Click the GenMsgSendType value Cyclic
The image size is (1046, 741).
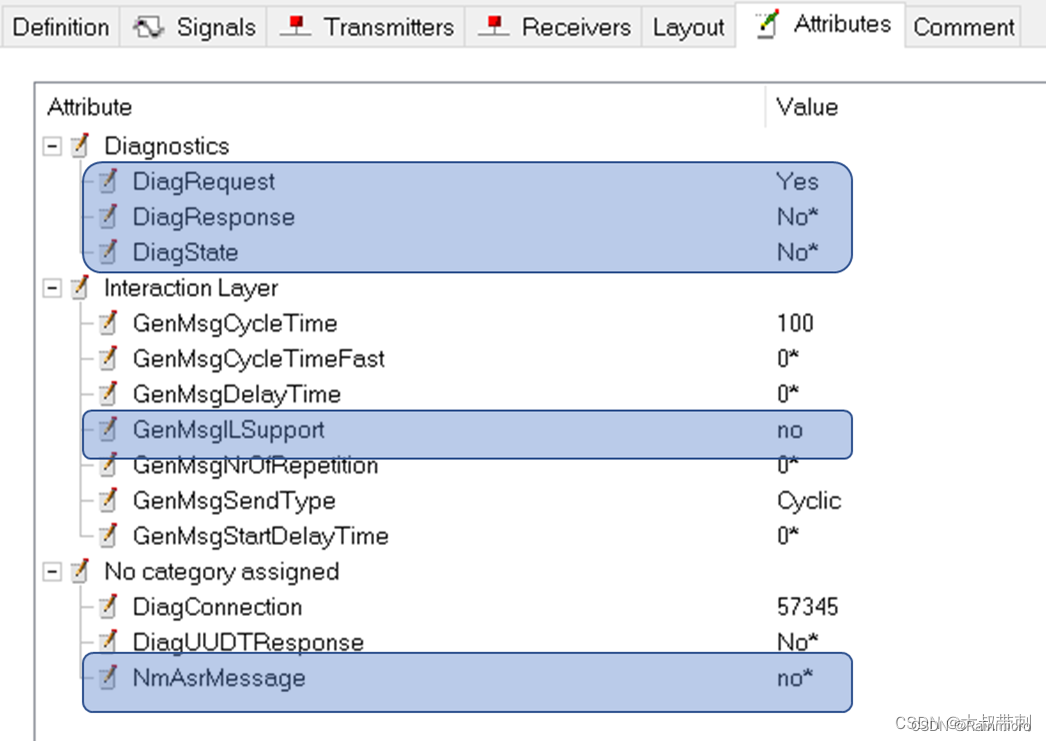point(809,501)
